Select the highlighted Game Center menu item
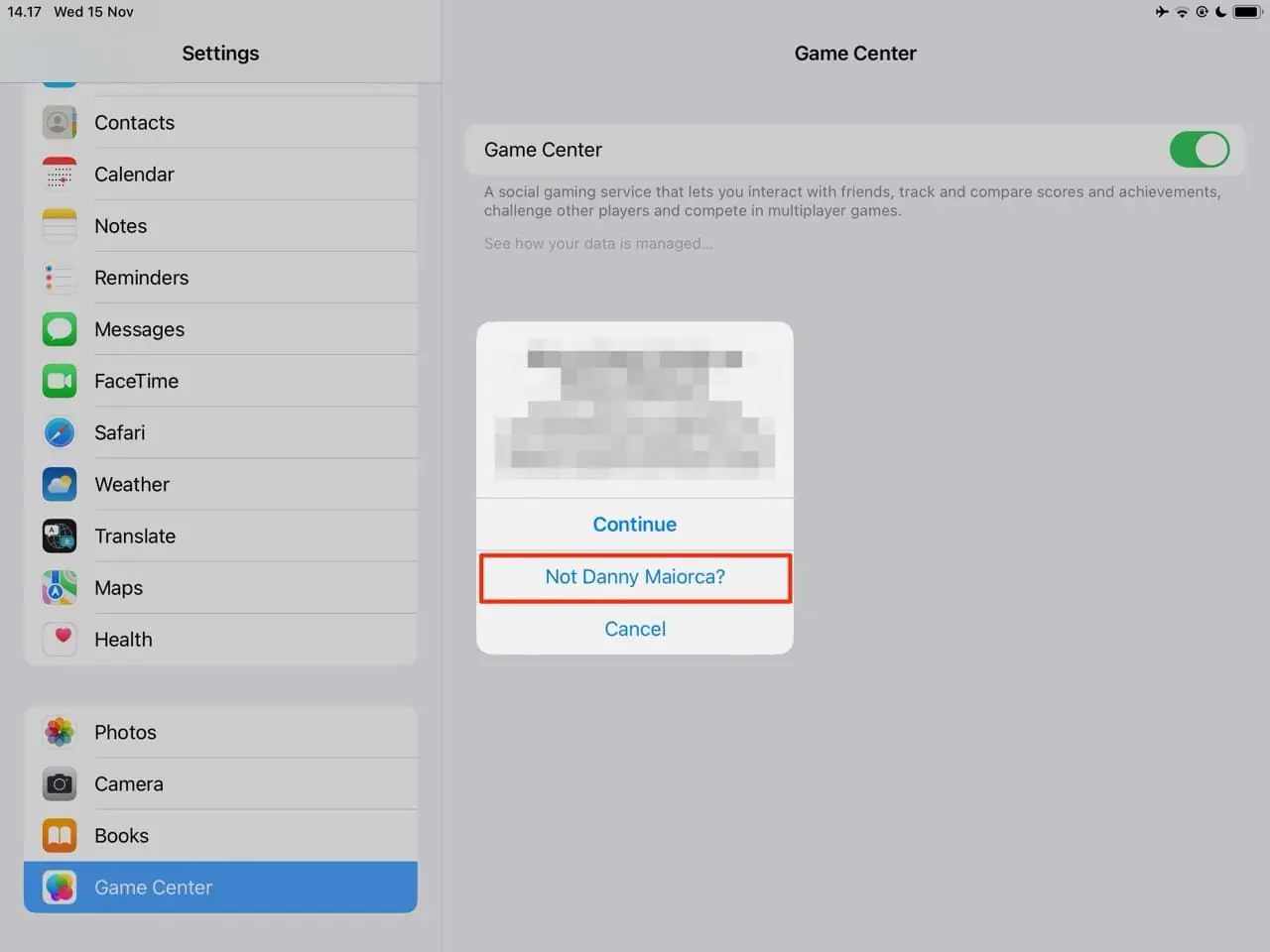 coord(153,887)
